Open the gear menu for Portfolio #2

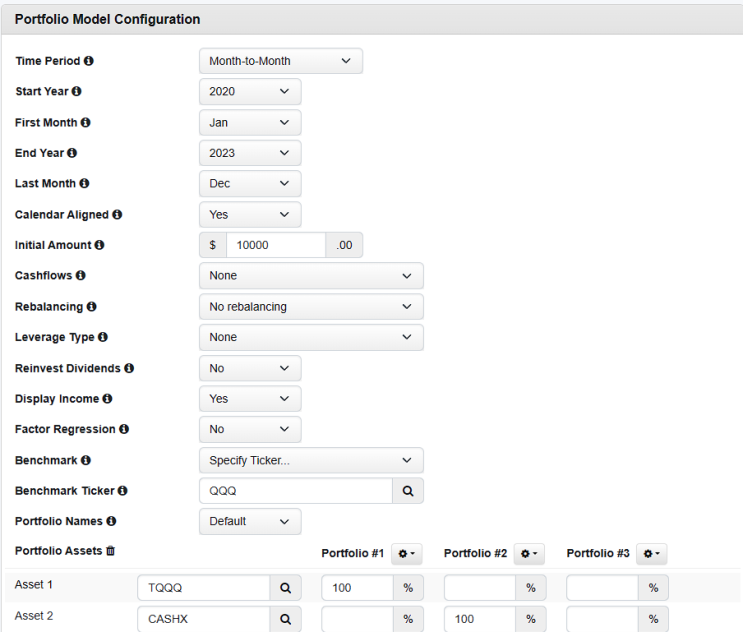click(529, 553)
